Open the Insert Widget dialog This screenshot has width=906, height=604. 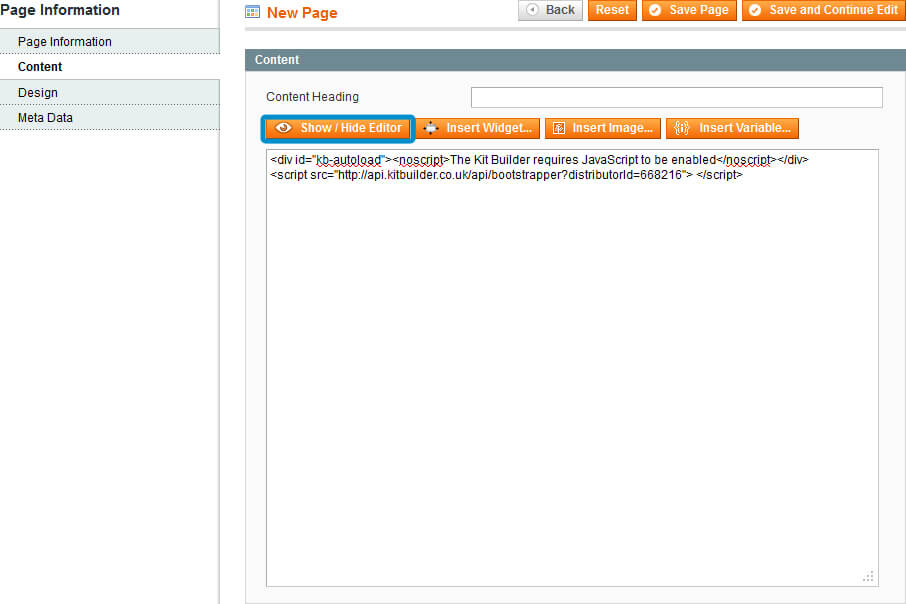[x=477, y=128]
